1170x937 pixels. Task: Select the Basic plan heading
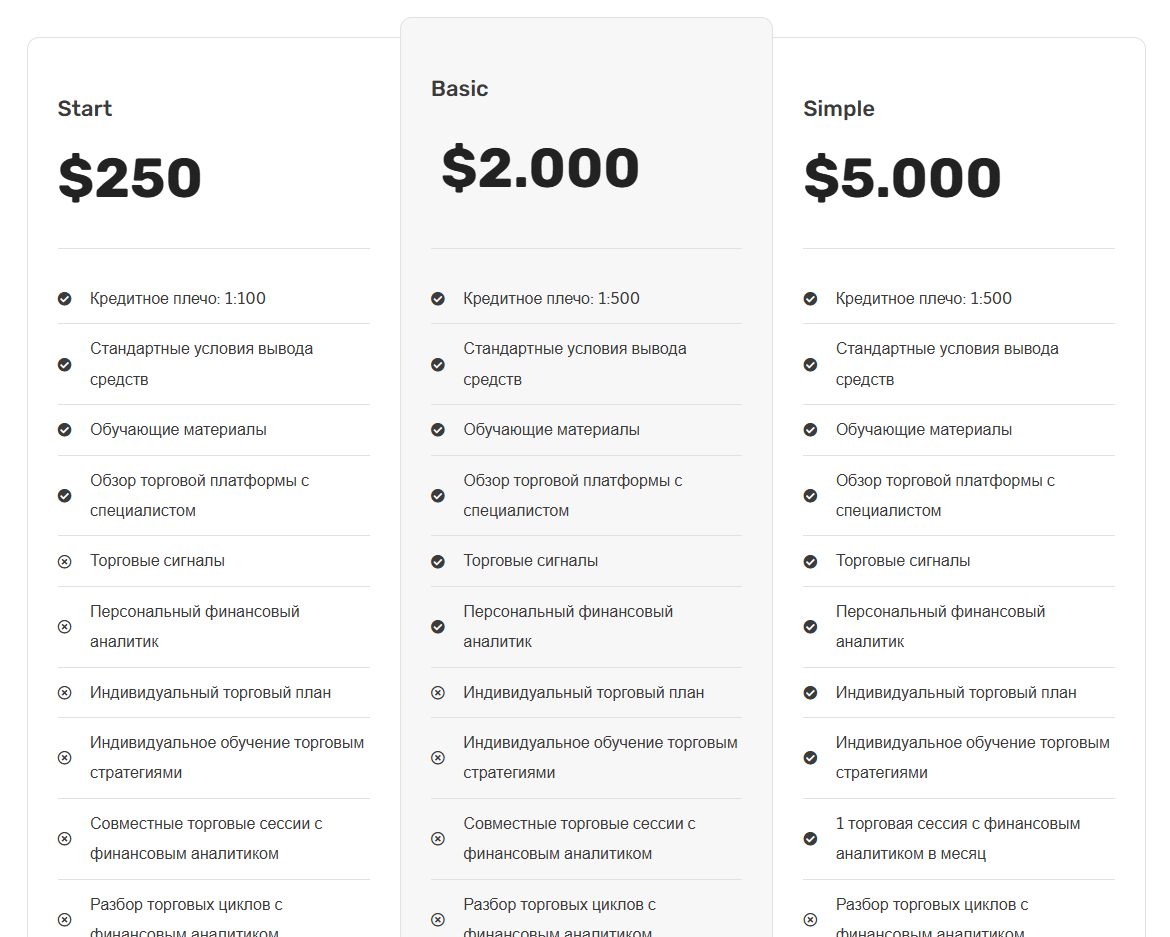point(460,89)
